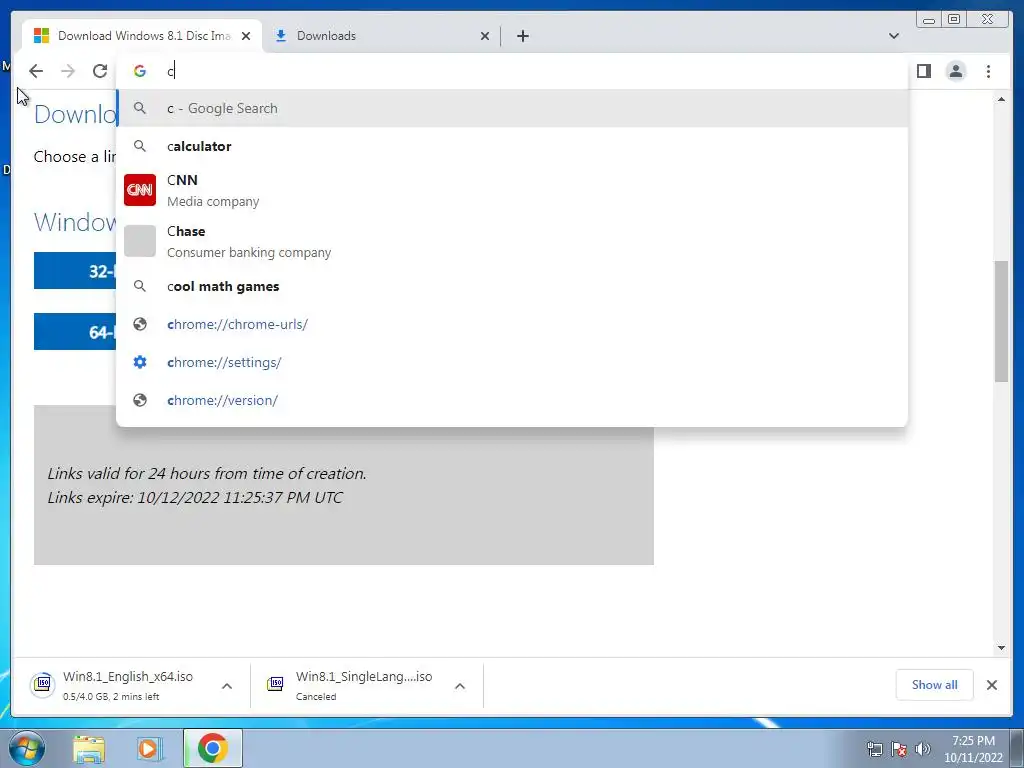Click the taskbar clock showing 7:25 PM
The height and width of the screenshot is (768, 1024).
tap(973, 749)
